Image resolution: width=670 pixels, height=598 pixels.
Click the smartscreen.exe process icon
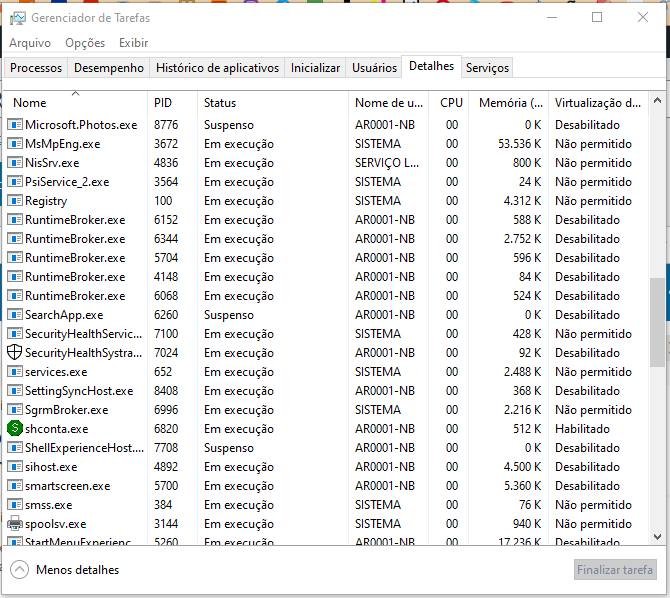click(x=15, y=486)
